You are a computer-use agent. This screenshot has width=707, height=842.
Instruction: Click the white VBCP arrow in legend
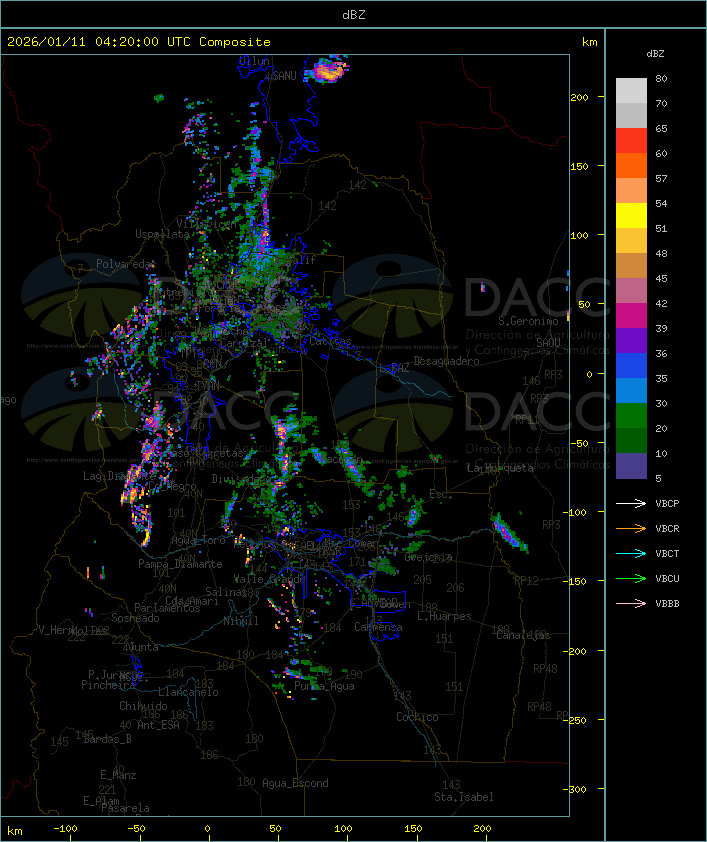tap(631, 504)
